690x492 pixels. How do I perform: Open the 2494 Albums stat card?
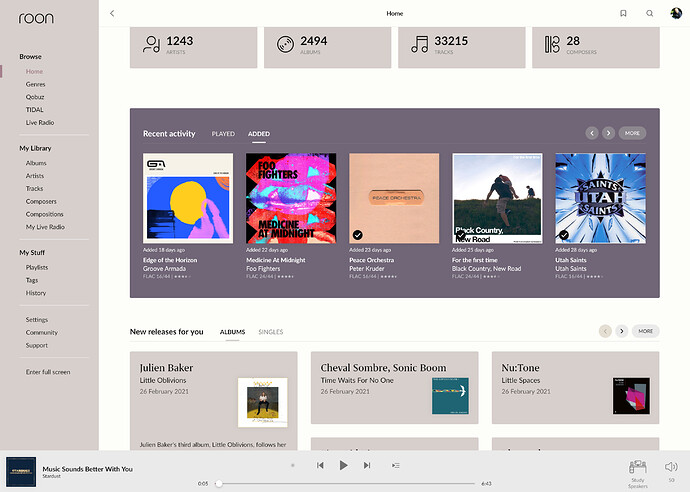(327, 47)
